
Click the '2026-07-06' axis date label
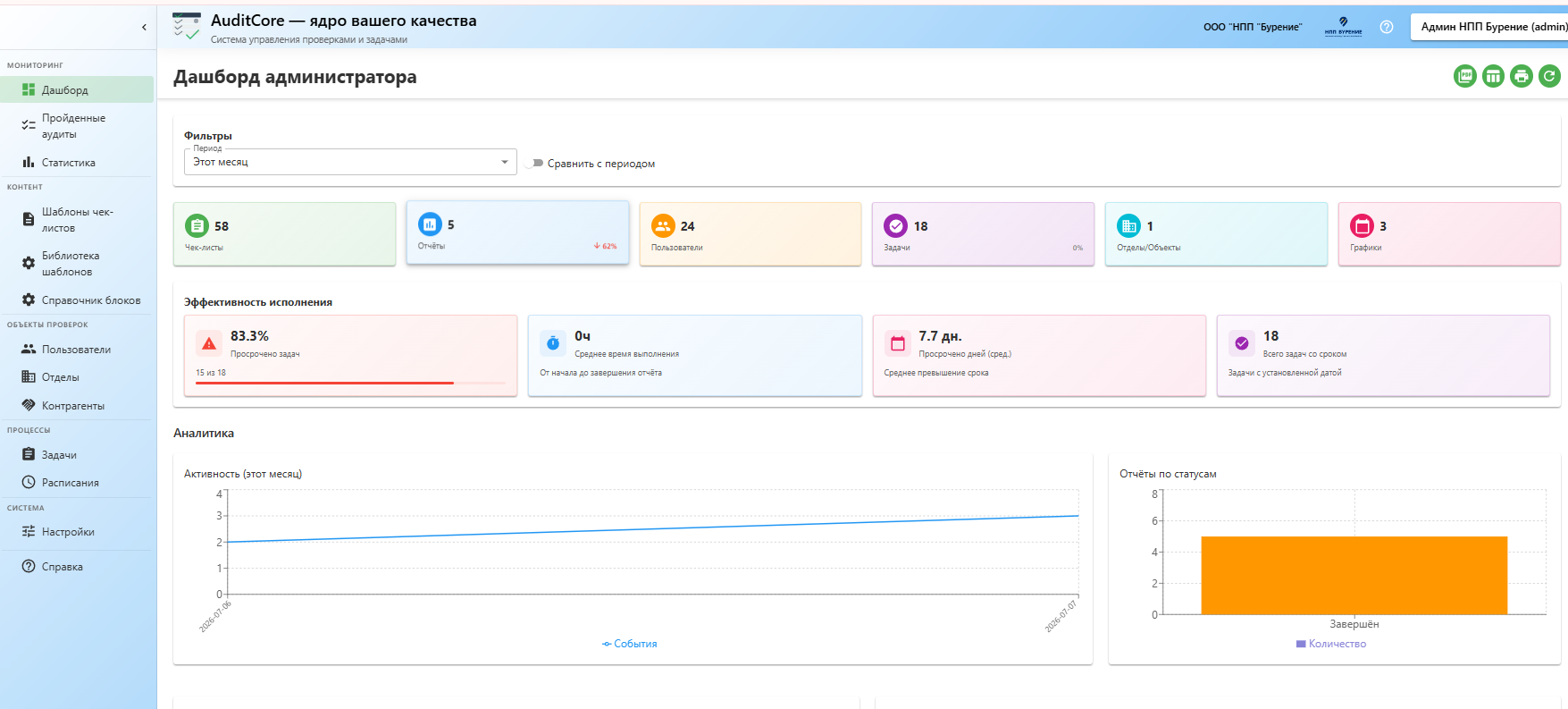point(215,617)
